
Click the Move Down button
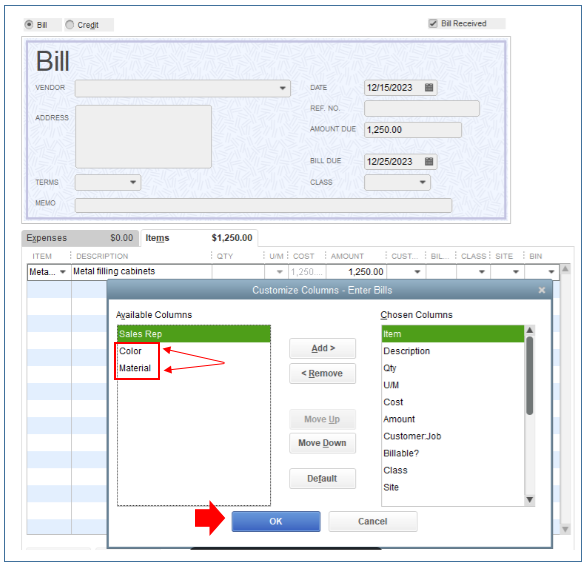[x=322, y=443]
